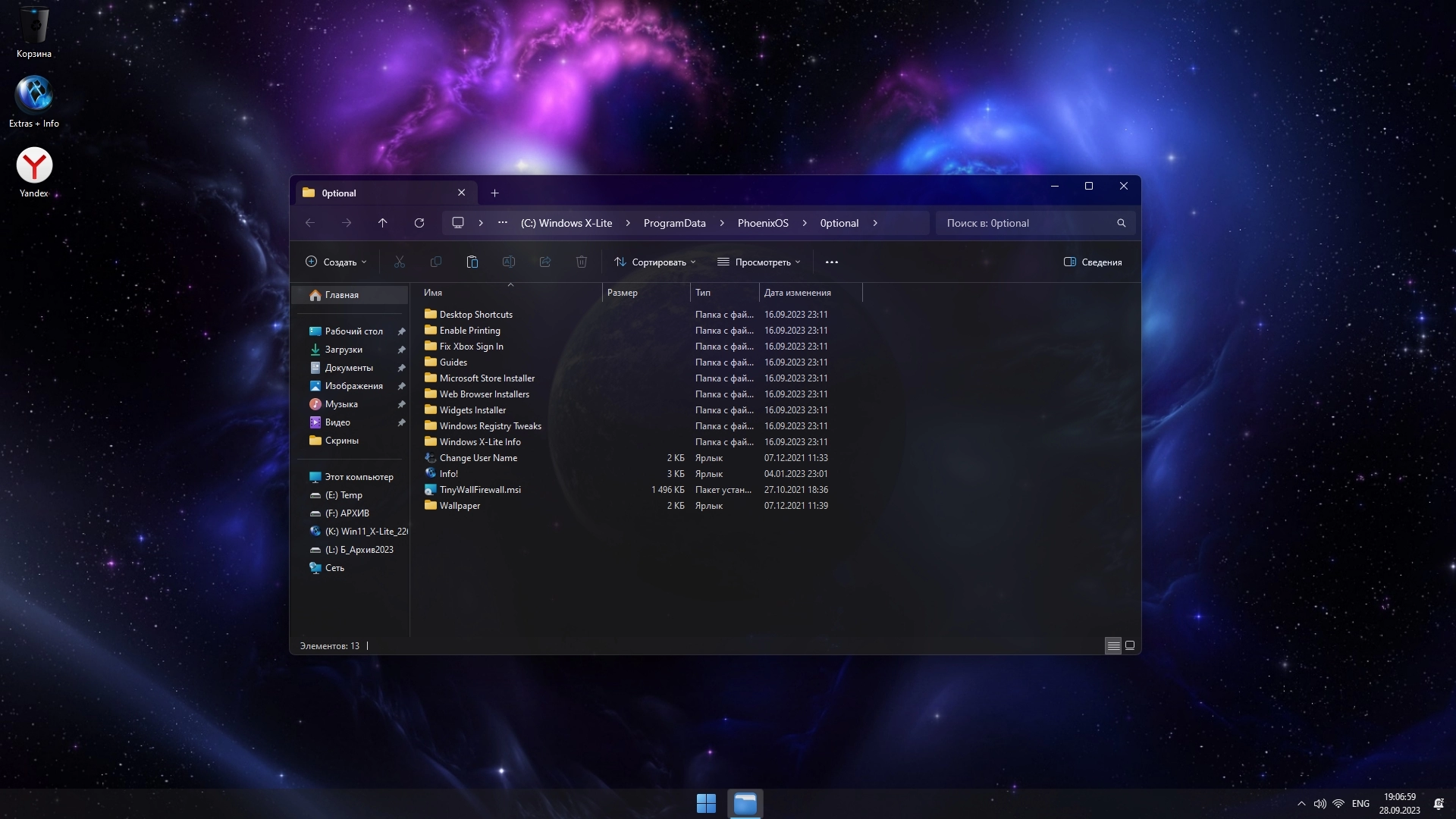1456x819 pixels.
Task: Go up one folder level arrow
Action: pos(383,223)
